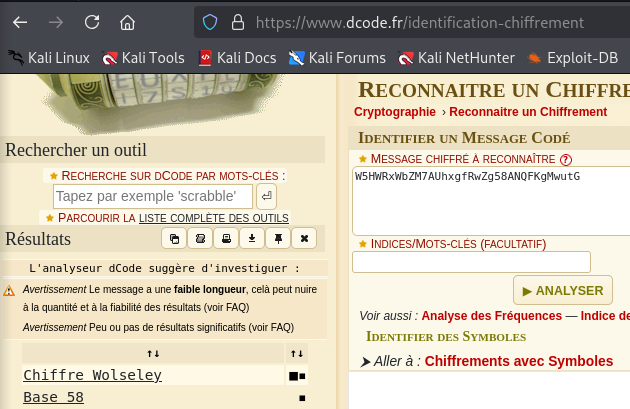
Task: Open the Chiffre Wolseley result
Action: coord(92,375)
